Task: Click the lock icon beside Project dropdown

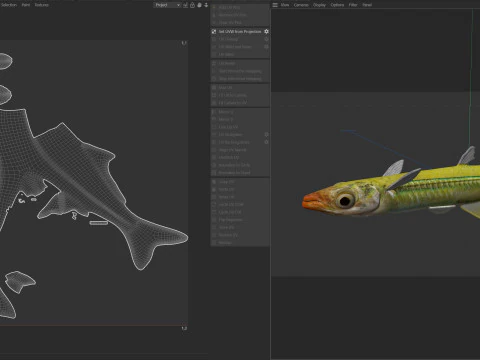Action: (192, 5)
